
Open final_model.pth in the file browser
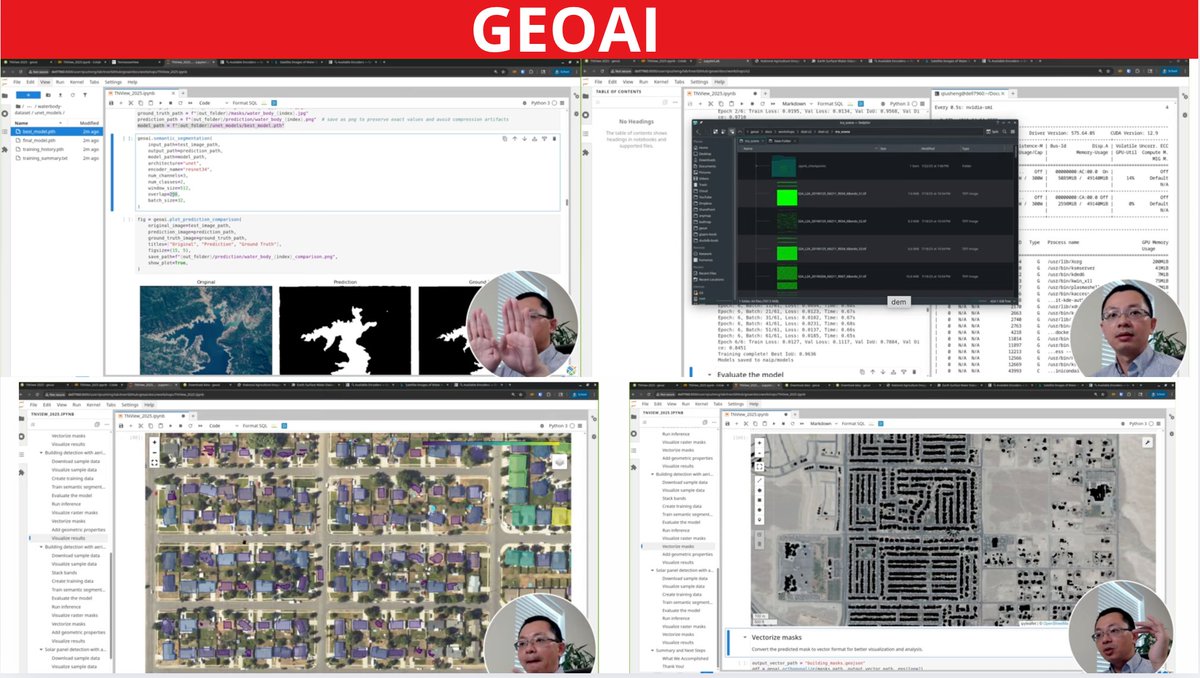pyautogui.click(x=56, y=140)
